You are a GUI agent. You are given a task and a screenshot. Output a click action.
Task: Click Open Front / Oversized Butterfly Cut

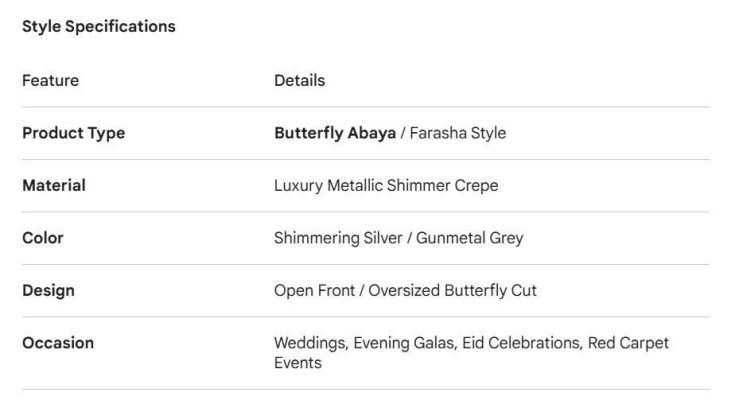405,290
